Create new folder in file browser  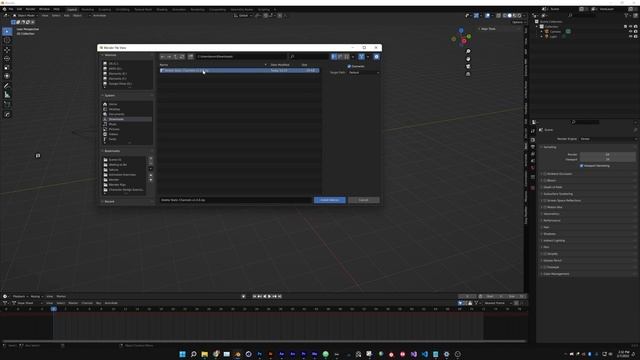pos(191,57)
